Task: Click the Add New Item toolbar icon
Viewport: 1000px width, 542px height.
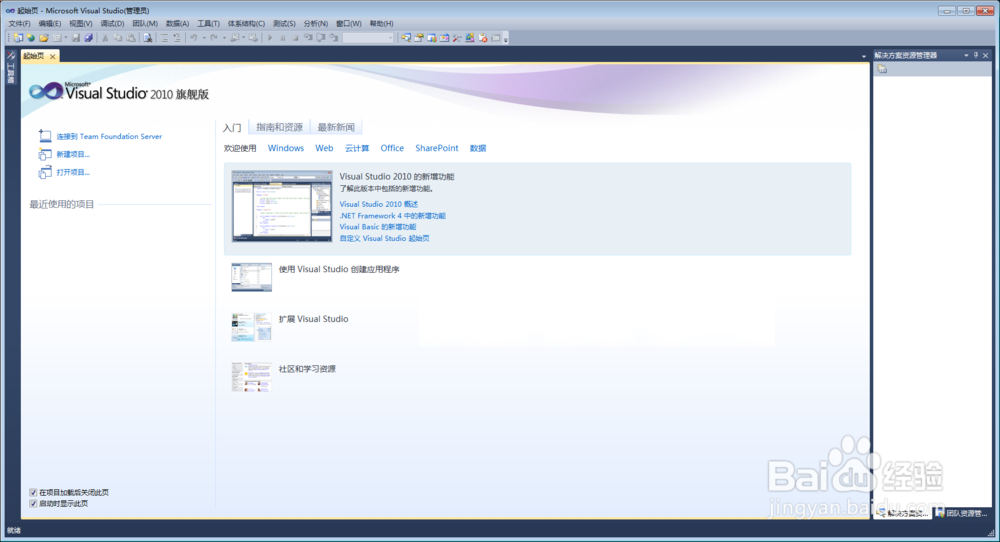Action: click(x=57, y=38)
